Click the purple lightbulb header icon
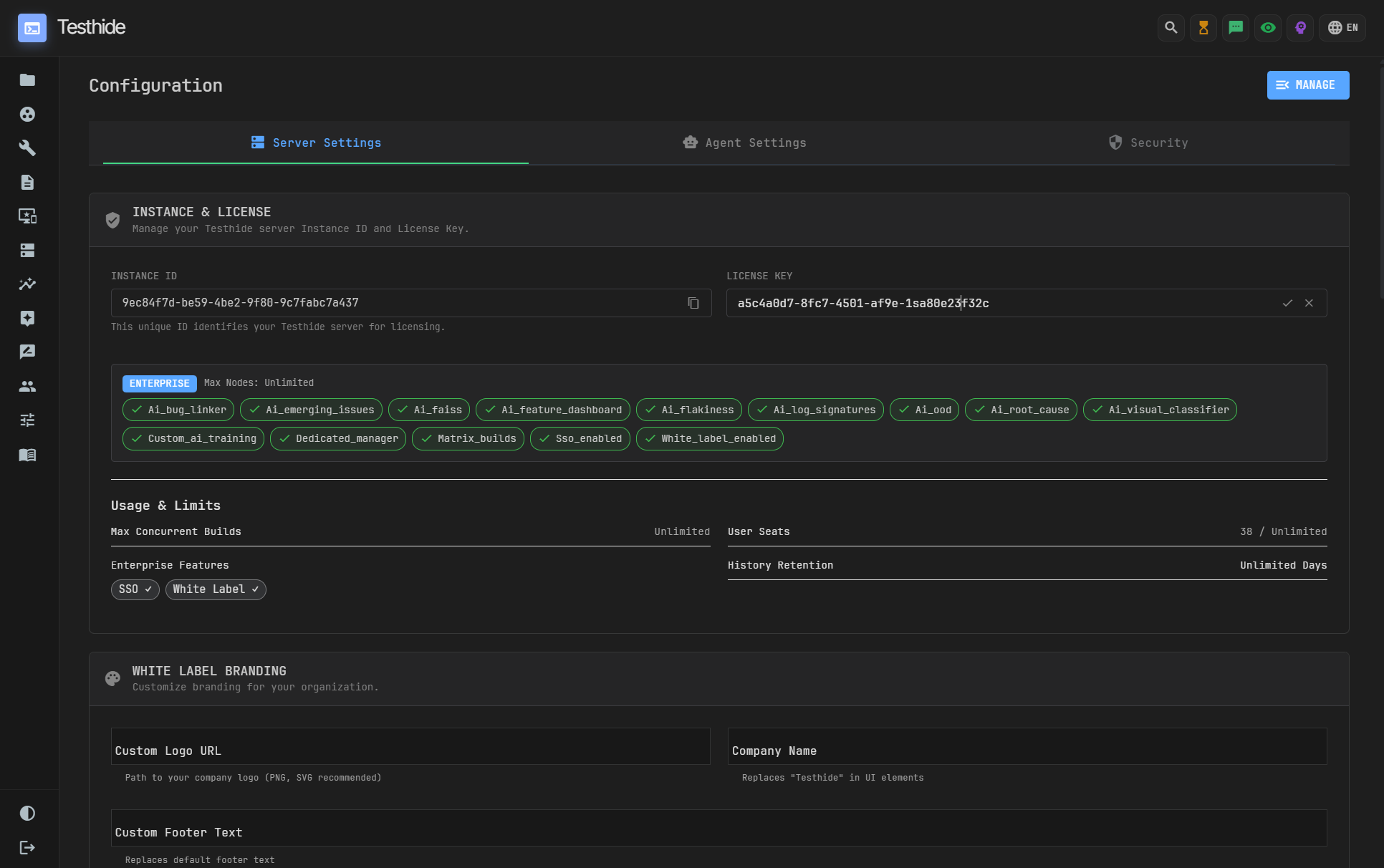Image resolution: width=1384 pixels, height=868 pixels. 1300,28
